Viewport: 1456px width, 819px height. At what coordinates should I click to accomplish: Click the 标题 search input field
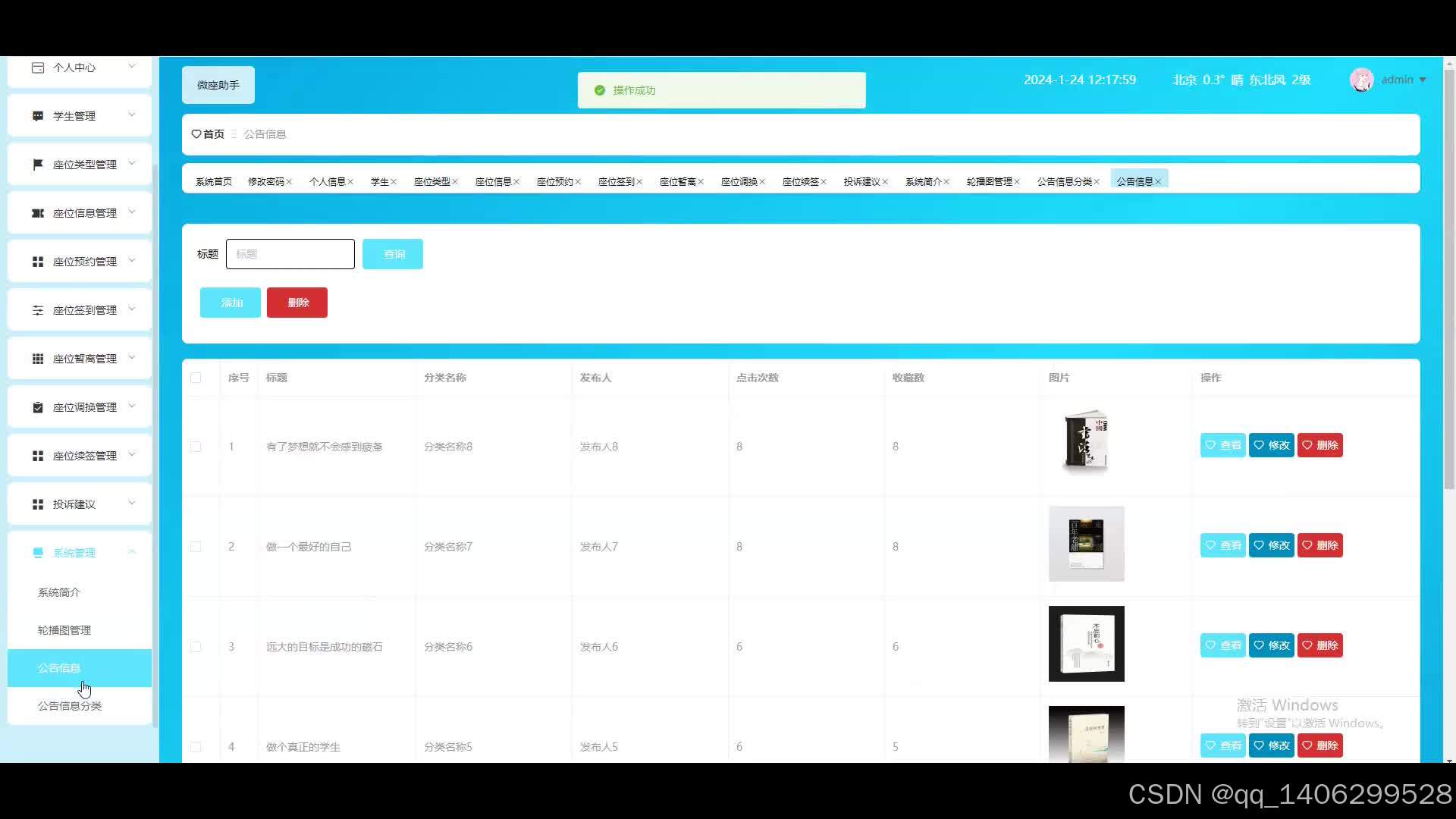pyautogui.click(x=290, y=254)
